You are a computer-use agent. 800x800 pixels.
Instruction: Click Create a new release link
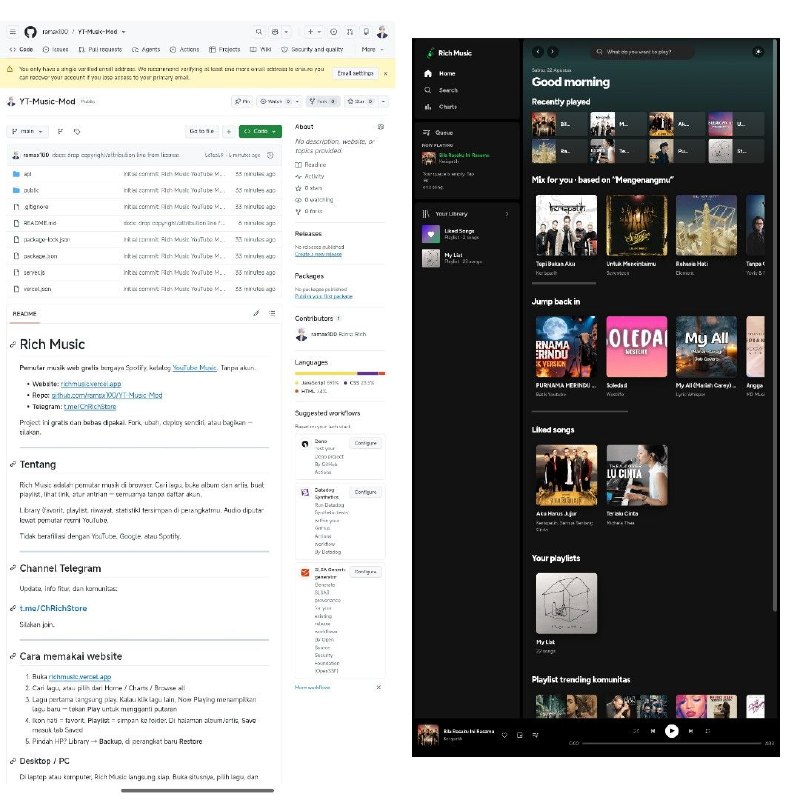[x=318, y=254]
